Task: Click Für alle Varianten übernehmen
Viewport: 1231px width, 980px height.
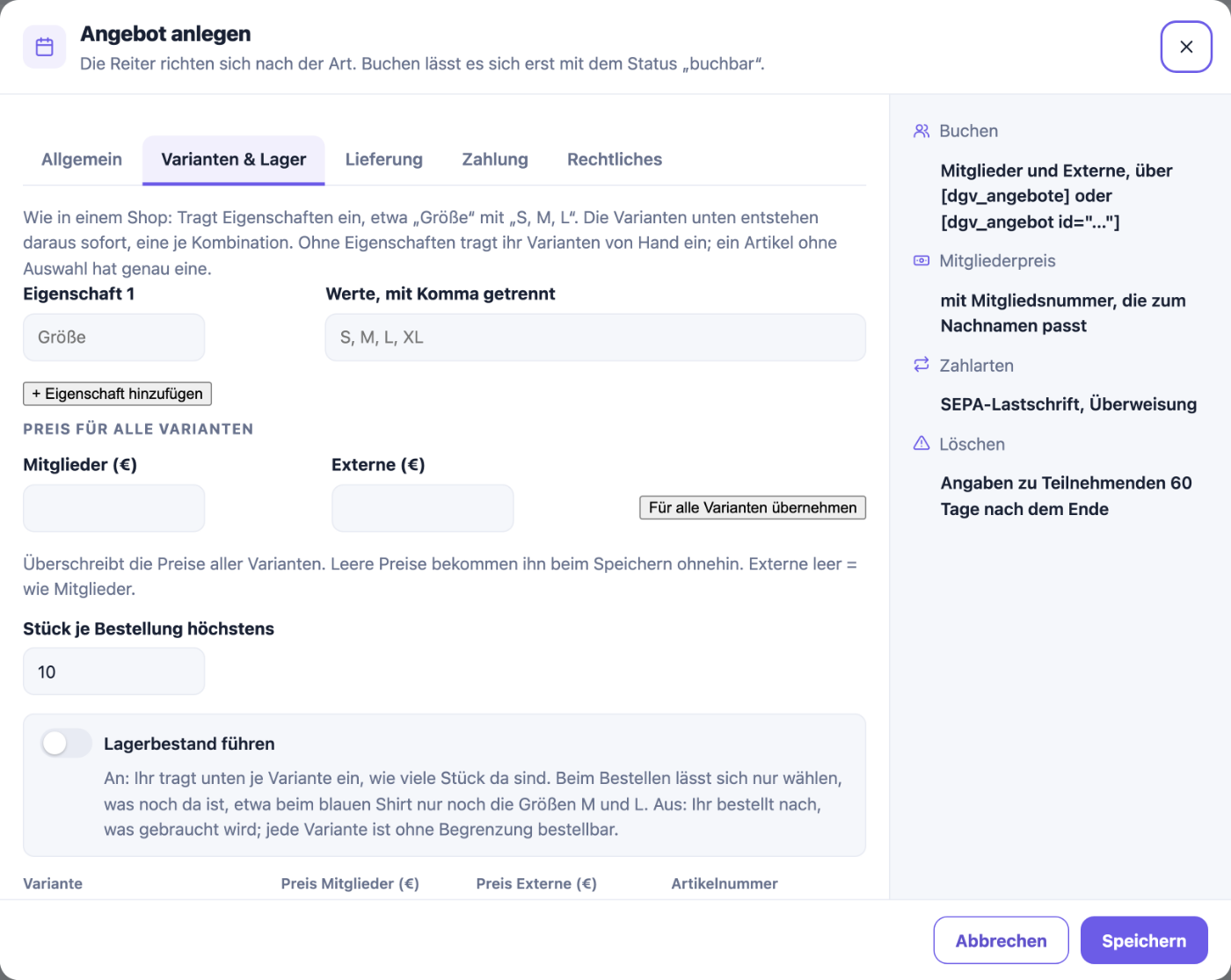Action: tap(753, 508)
